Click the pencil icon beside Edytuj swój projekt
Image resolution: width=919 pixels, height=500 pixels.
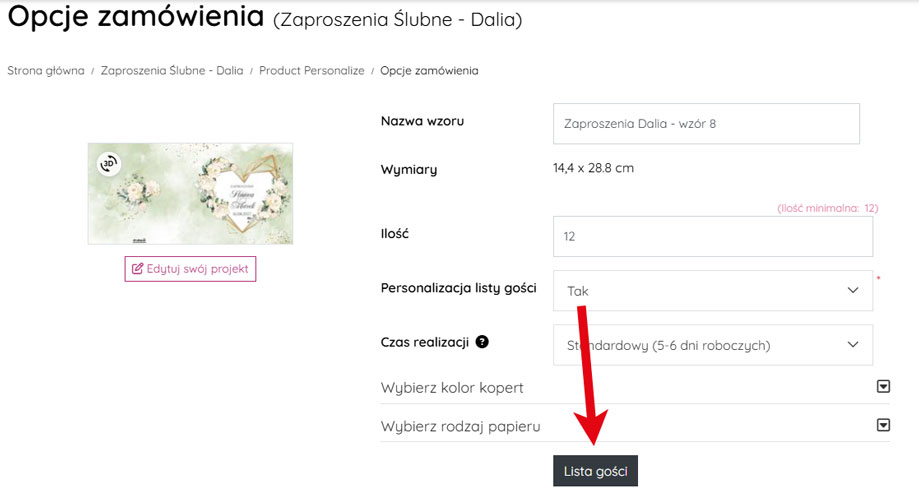(138, 269)
